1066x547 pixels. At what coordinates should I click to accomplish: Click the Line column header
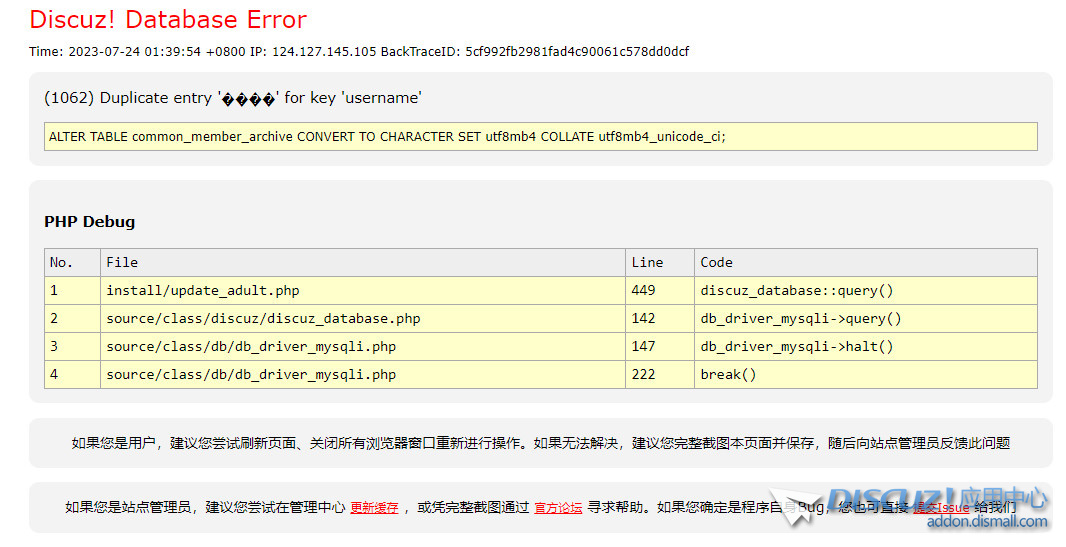659,262
